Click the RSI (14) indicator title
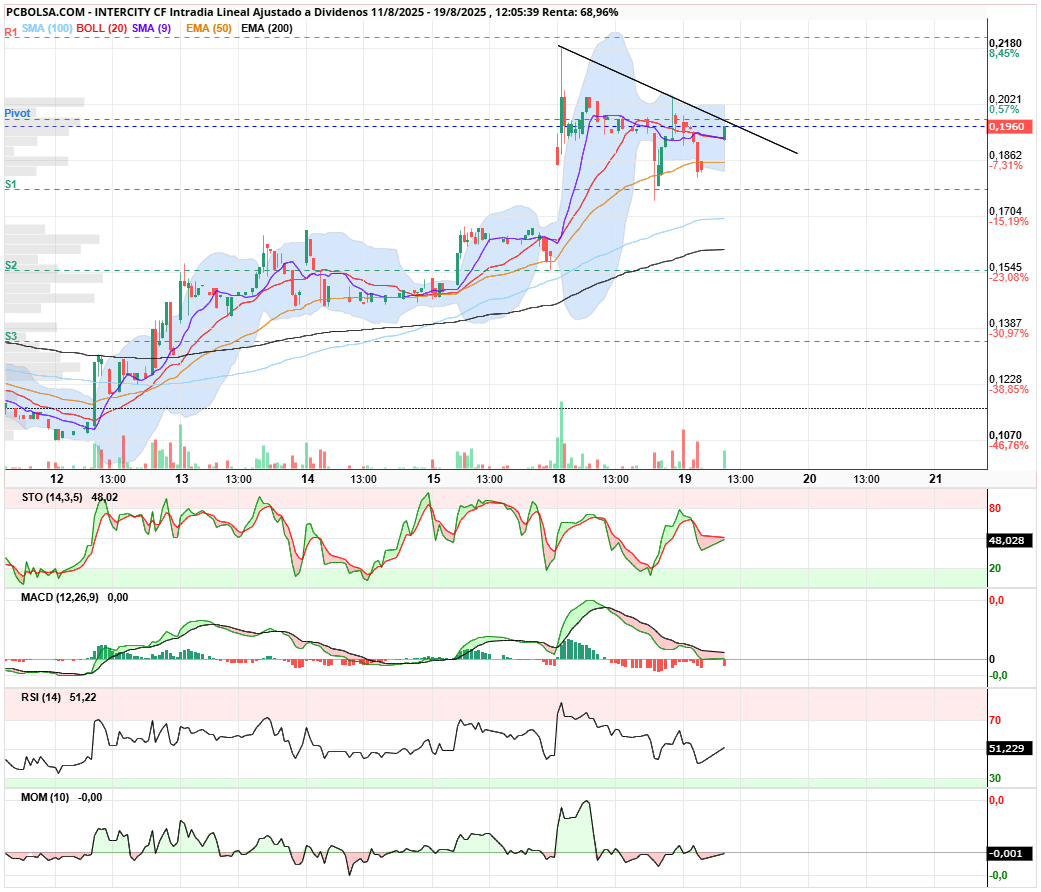The width and height of the screenshot is (1041, 892). click(x=40, y=698)
